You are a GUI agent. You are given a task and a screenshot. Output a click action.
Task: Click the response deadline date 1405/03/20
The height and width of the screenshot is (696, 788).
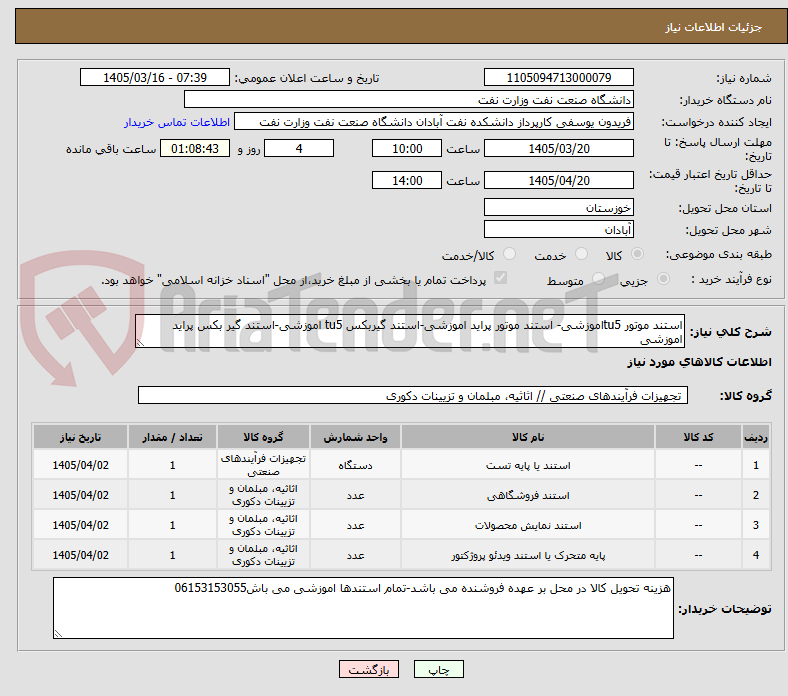coord(558,149)
